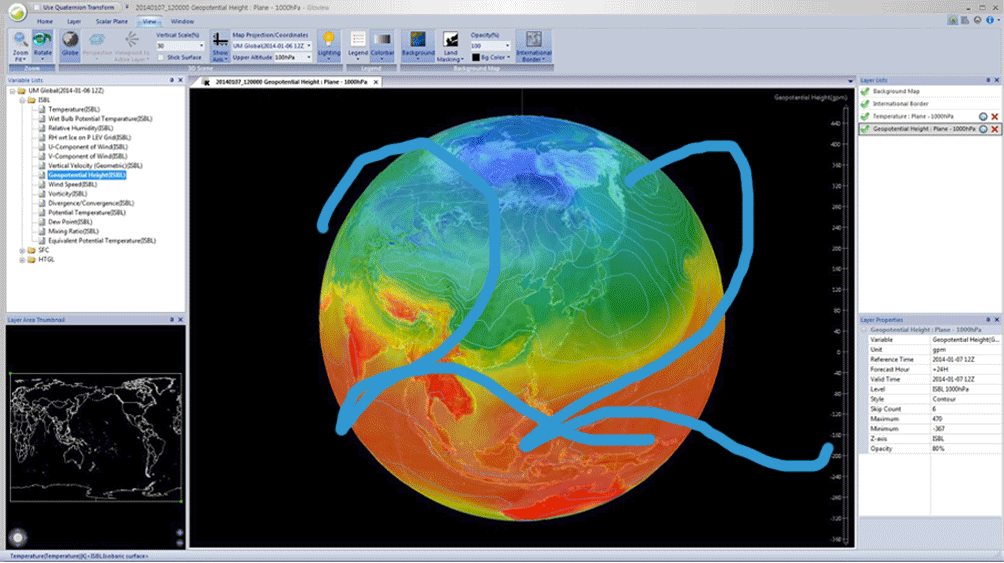1004x563 pixels.
Task: Open Land Masking options
Action: pos(451,46)
